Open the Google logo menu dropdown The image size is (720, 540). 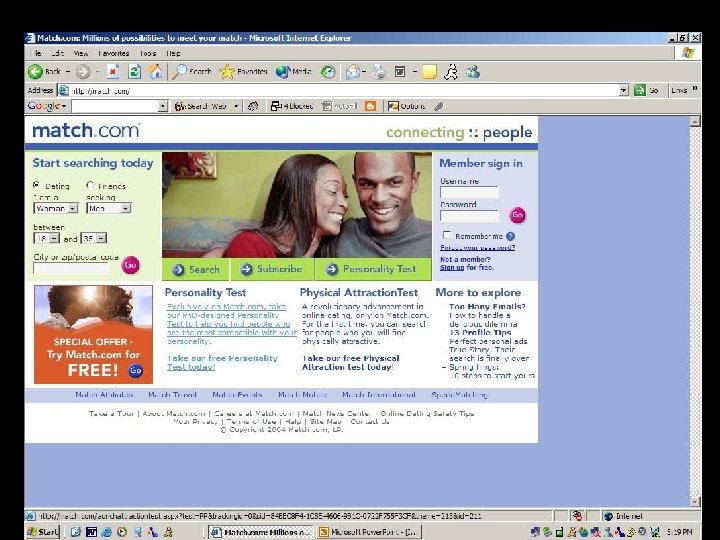coord(47,106)
